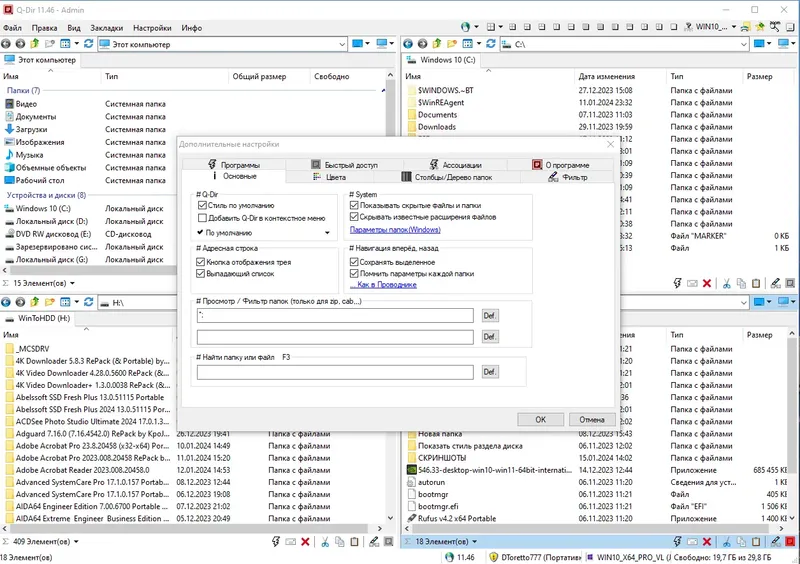The width and height of the screenshot is (800, 564).
Task: Toggle Скрывать известные расширения файлов
Action: pos(354,217)
